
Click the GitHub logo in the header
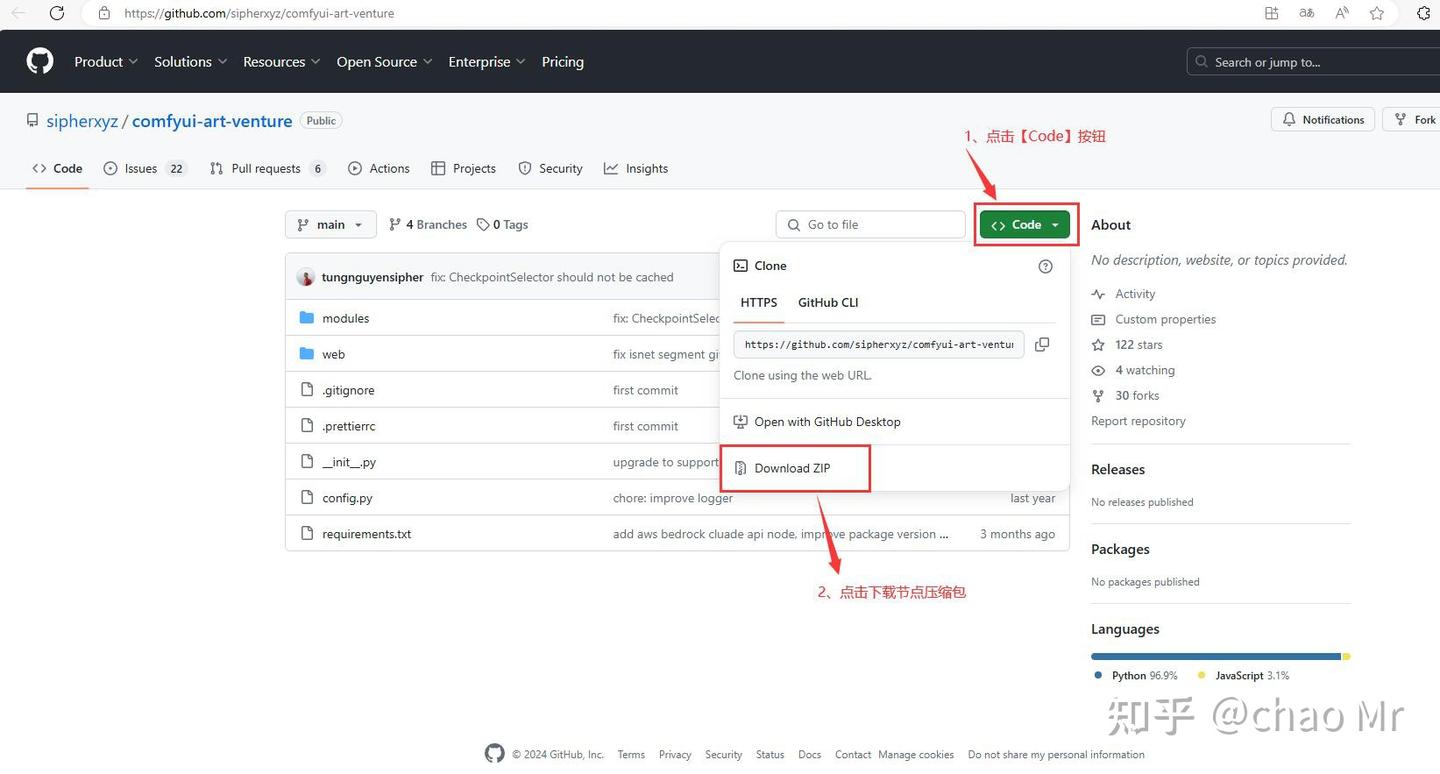[x=40, y=61]
